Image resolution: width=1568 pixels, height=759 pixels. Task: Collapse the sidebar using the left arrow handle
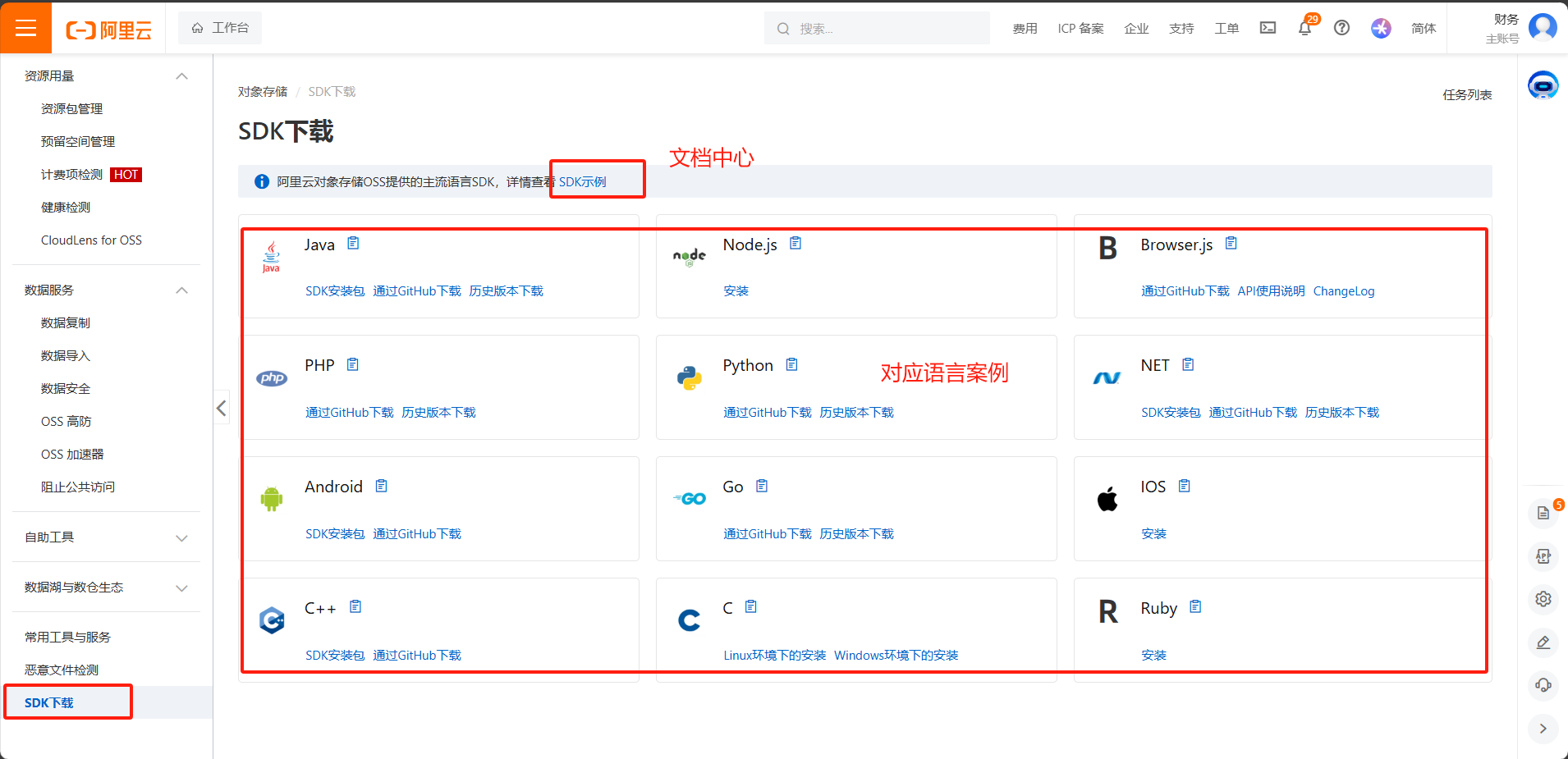221,408
